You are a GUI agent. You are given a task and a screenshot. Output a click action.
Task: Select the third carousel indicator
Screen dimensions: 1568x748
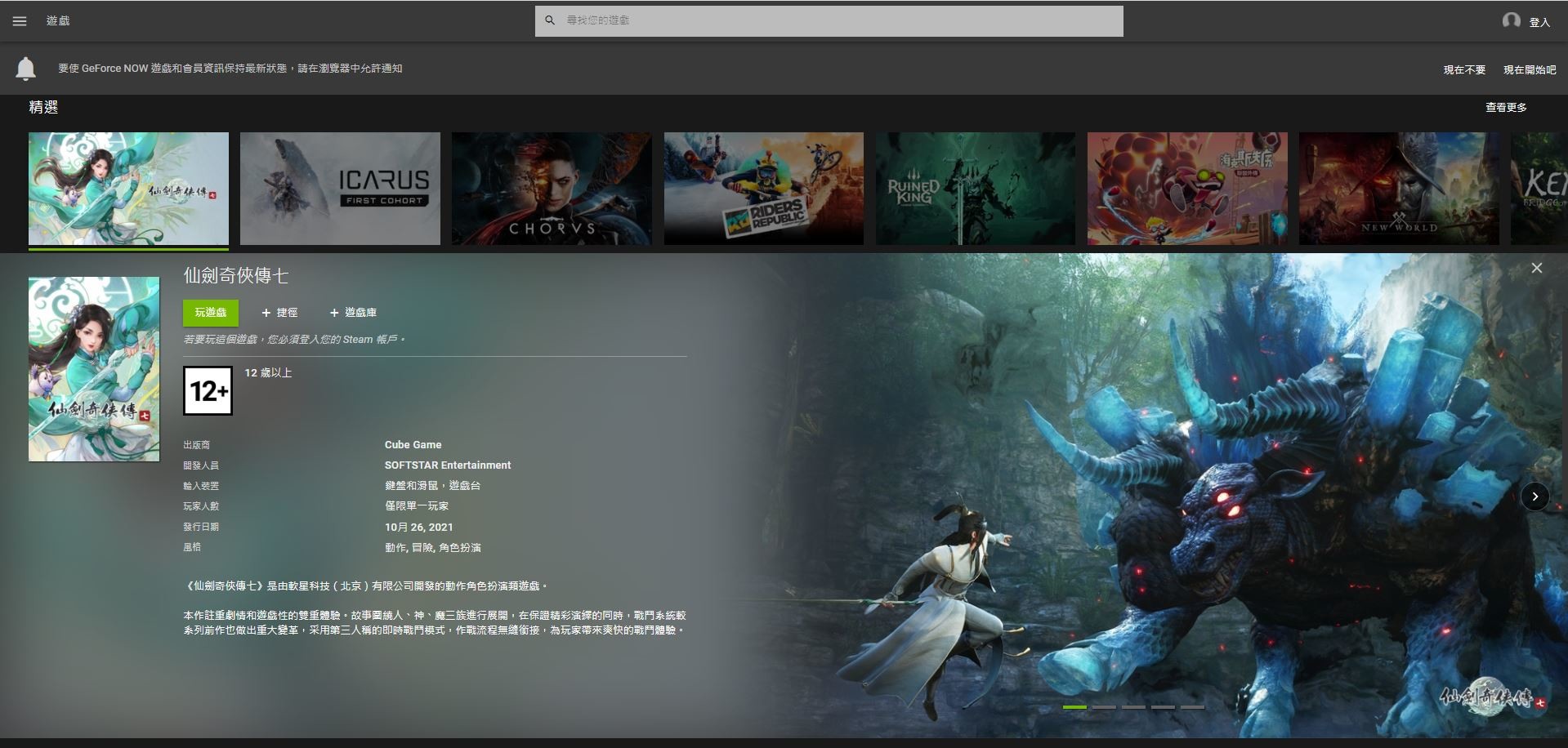(x=1133, y=706)
